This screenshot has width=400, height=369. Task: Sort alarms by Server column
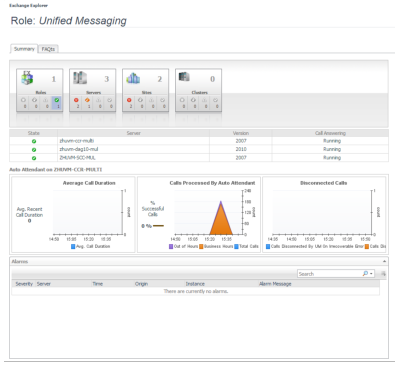[44, 284]
